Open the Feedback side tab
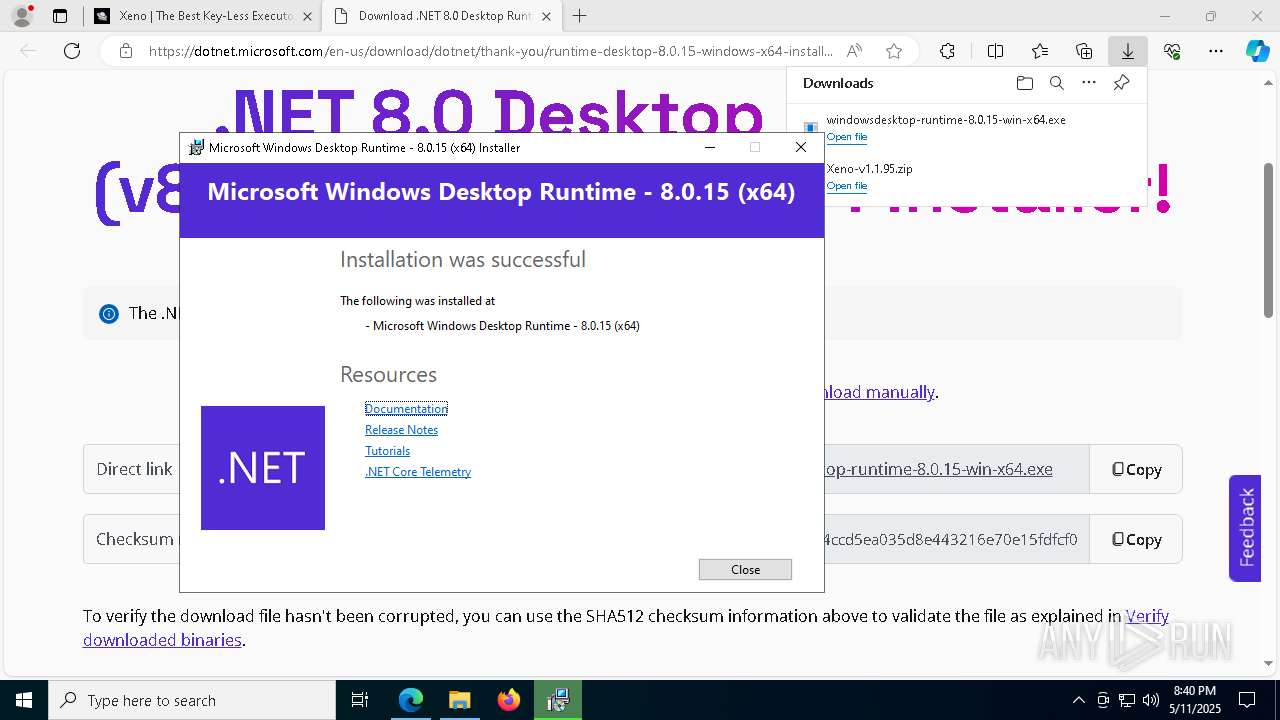Image resolution: width=1280 pixels, height=720 pixels. 1245,528
